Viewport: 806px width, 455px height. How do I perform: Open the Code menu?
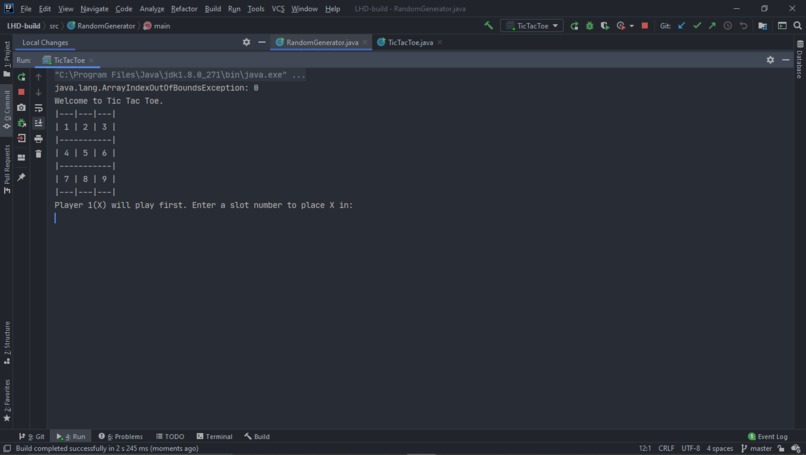click(123, 9)
